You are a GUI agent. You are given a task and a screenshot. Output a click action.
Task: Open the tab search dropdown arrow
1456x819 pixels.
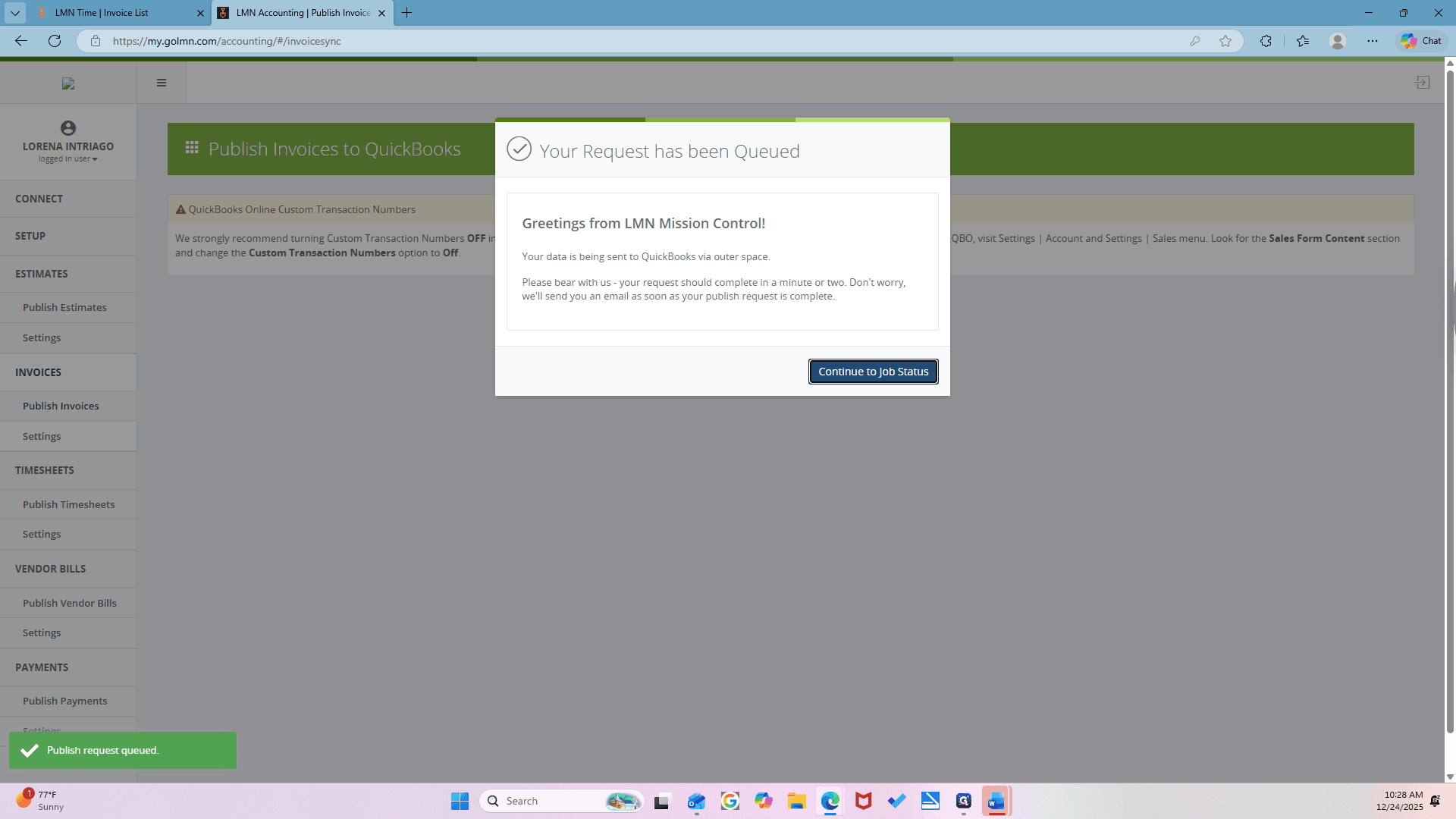(x=14, y=13)
